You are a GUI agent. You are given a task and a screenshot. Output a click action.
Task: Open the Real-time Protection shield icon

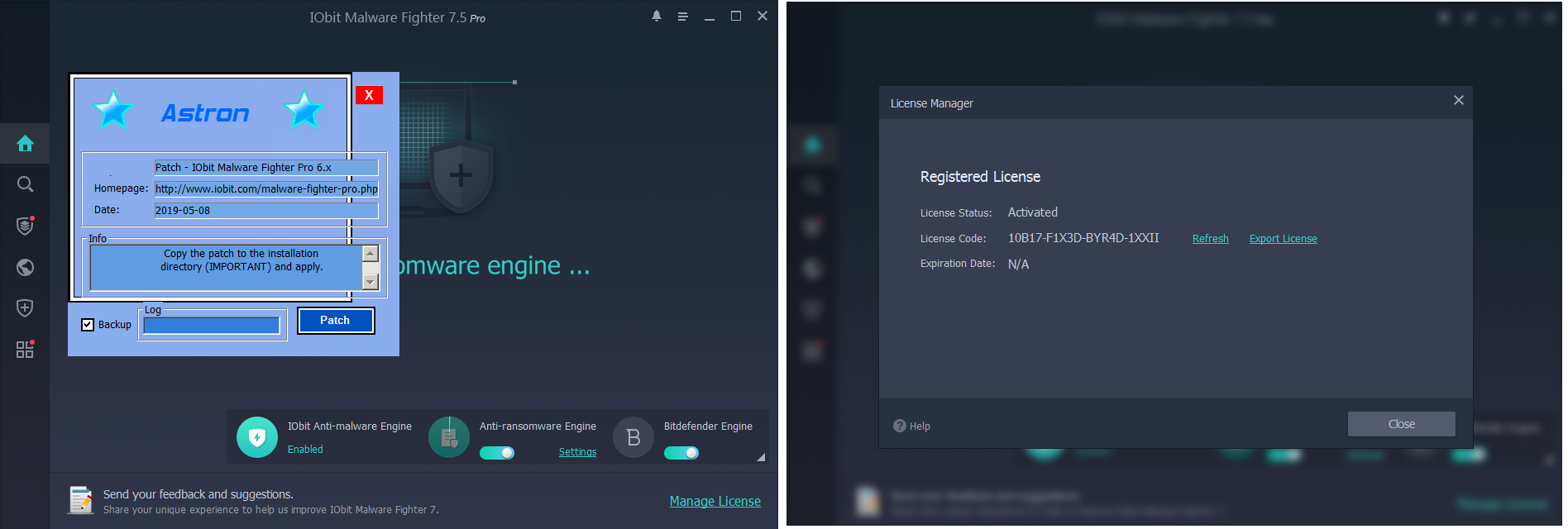coord(25,225)
